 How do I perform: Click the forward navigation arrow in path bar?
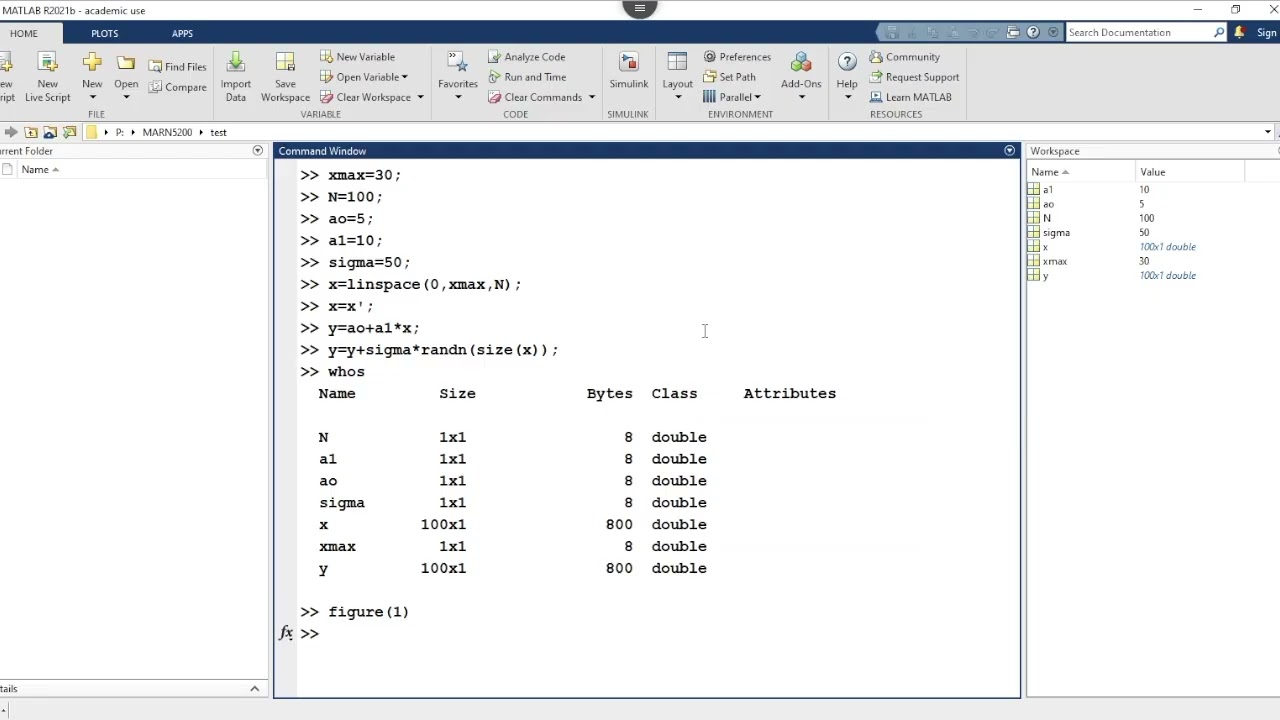[12, 132]
